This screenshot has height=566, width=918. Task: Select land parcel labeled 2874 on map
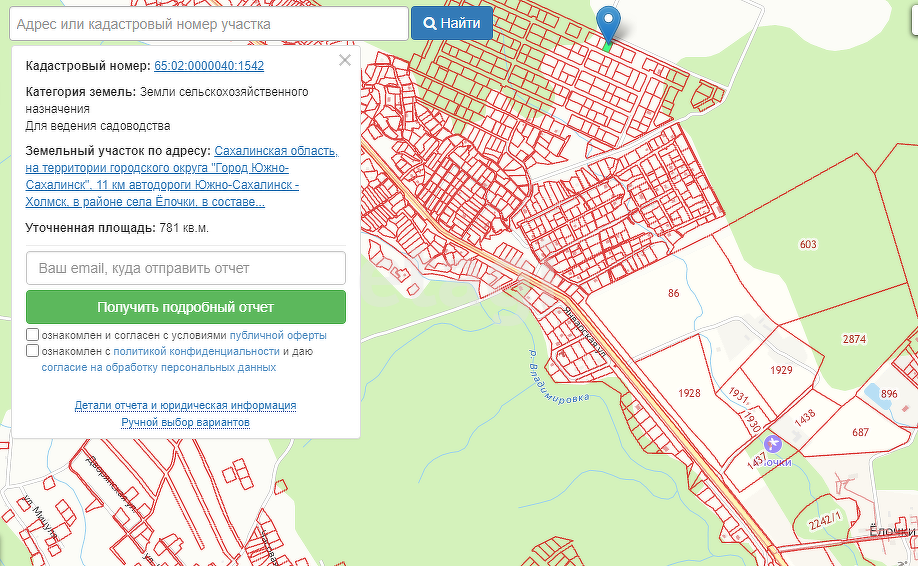pos(853,340)
